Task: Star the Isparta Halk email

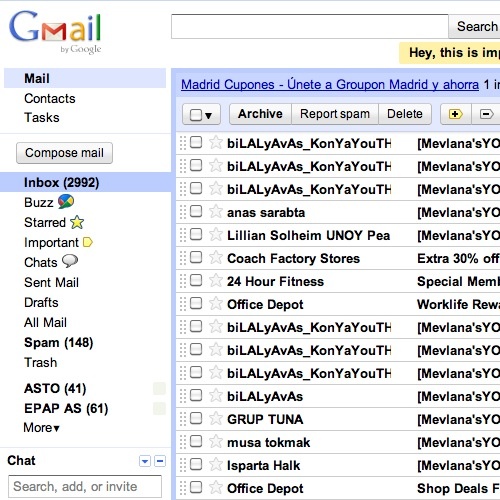Action: pos(216,465)
